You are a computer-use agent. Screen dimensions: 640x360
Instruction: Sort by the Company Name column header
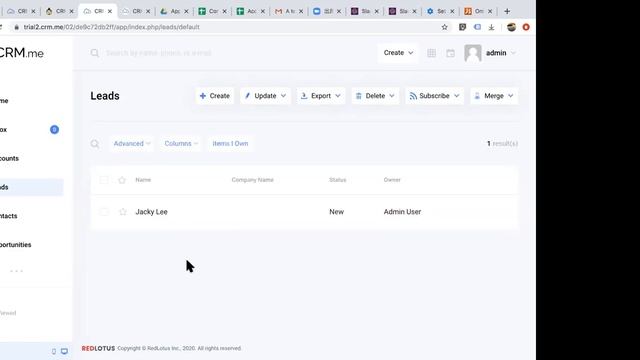pos(253,180)
